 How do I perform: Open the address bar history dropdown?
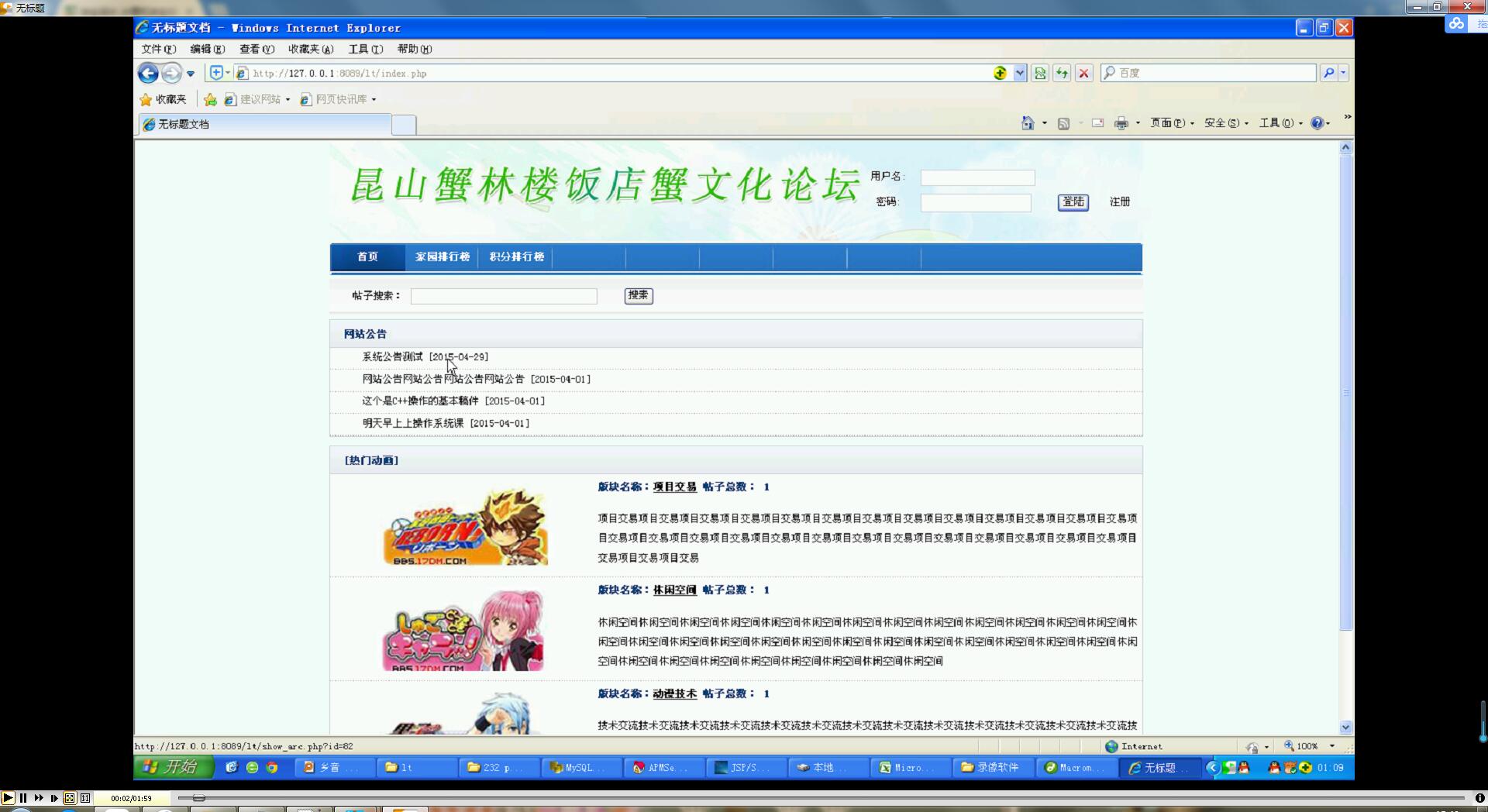point(1020,73)
